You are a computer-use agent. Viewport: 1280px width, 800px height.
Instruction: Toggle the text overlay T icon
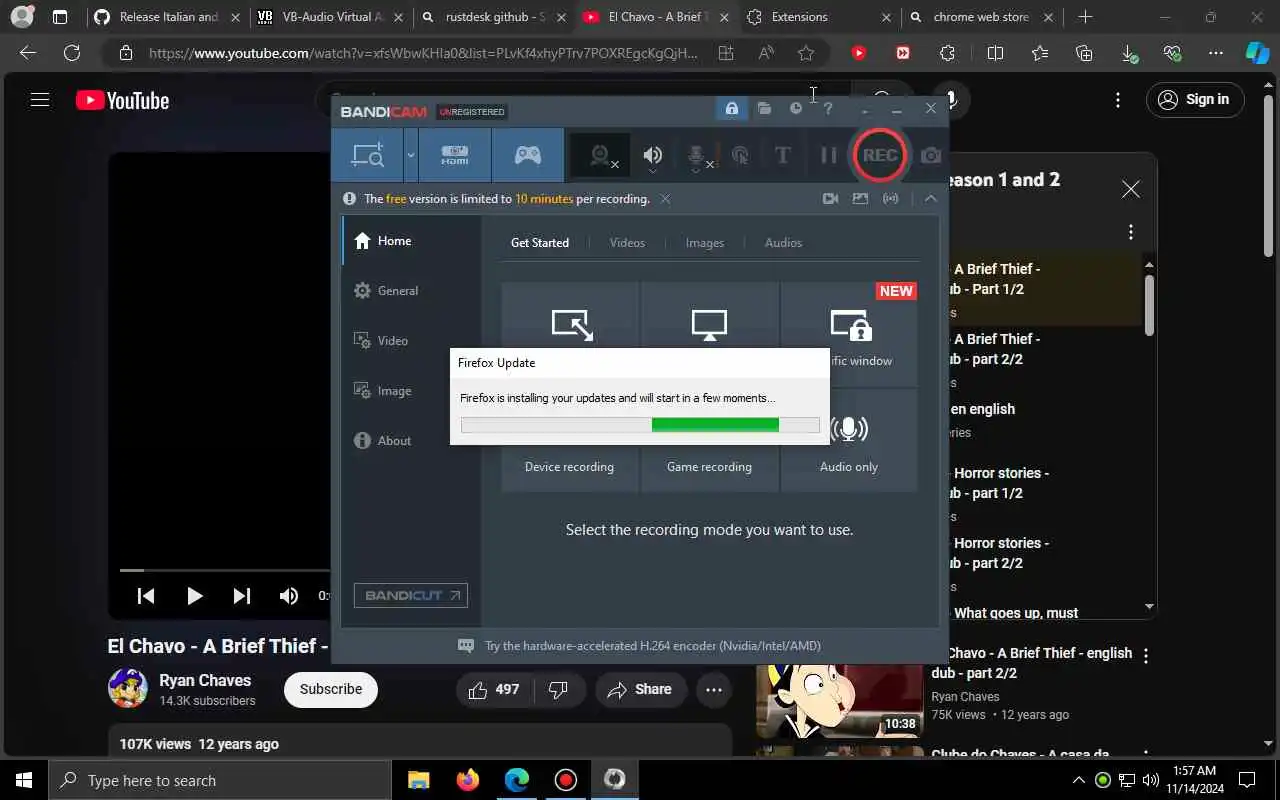tap(783, 155)
